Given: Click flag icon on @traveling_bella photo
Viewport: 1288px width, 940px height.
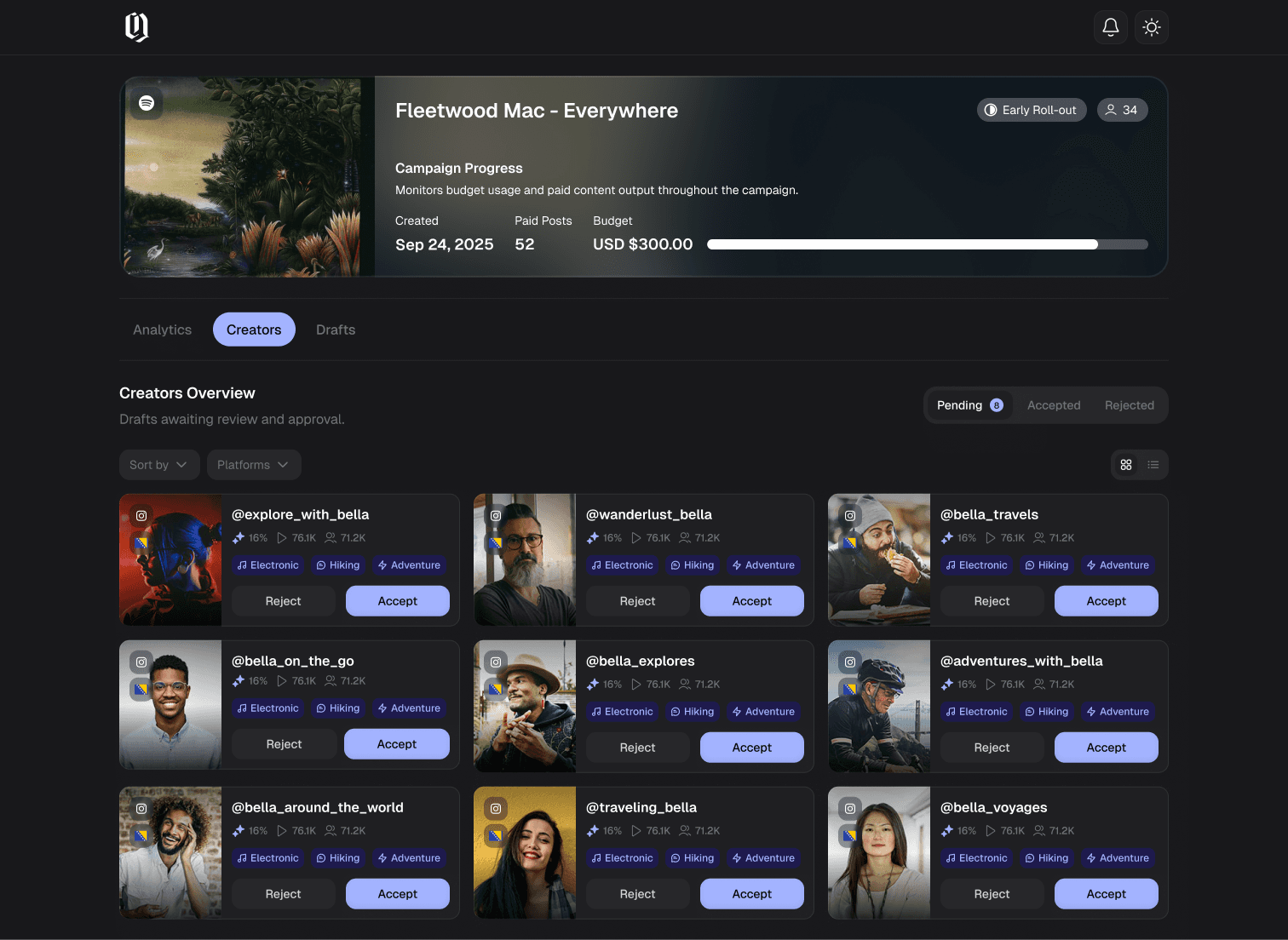Looking at the screenshot, I should coord(496,836).
